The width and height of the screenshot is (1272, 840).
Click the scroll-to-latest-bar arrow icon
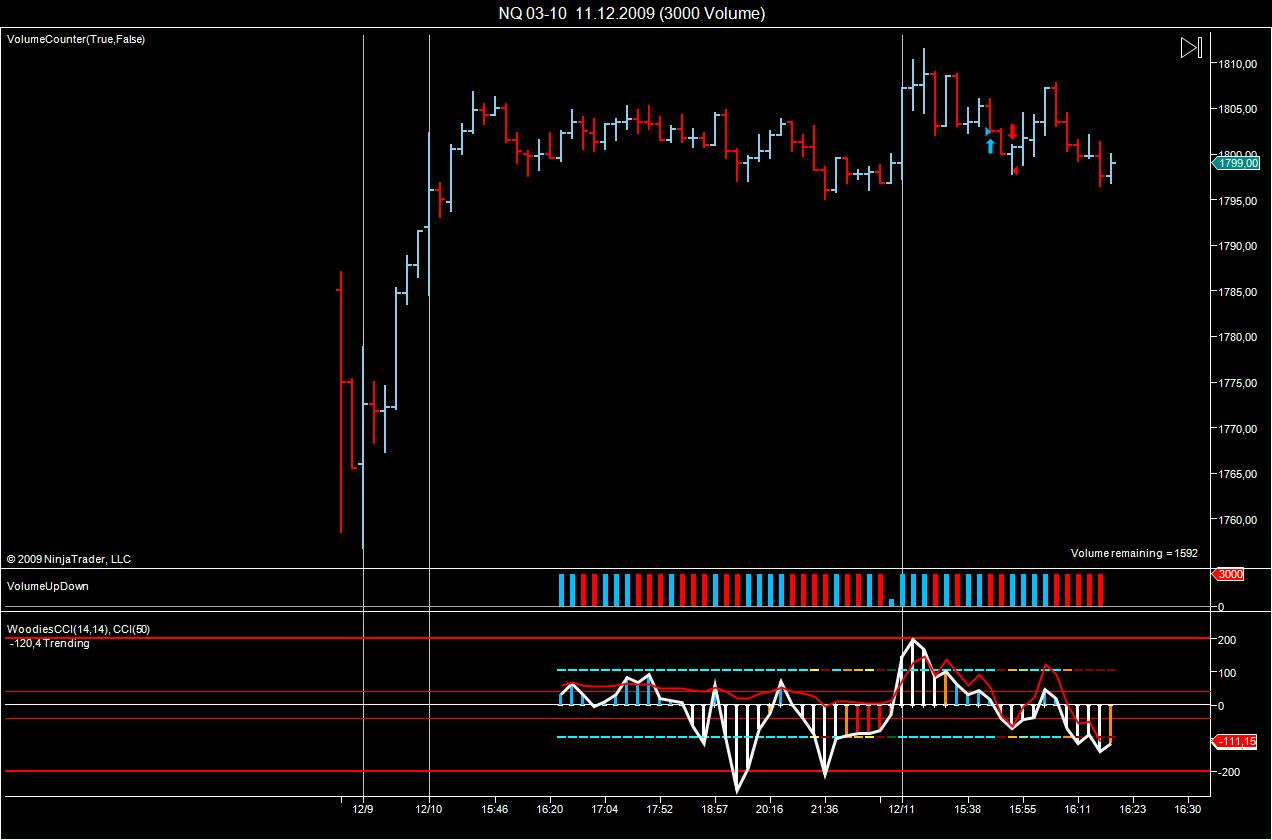[x=1190, y=48]
